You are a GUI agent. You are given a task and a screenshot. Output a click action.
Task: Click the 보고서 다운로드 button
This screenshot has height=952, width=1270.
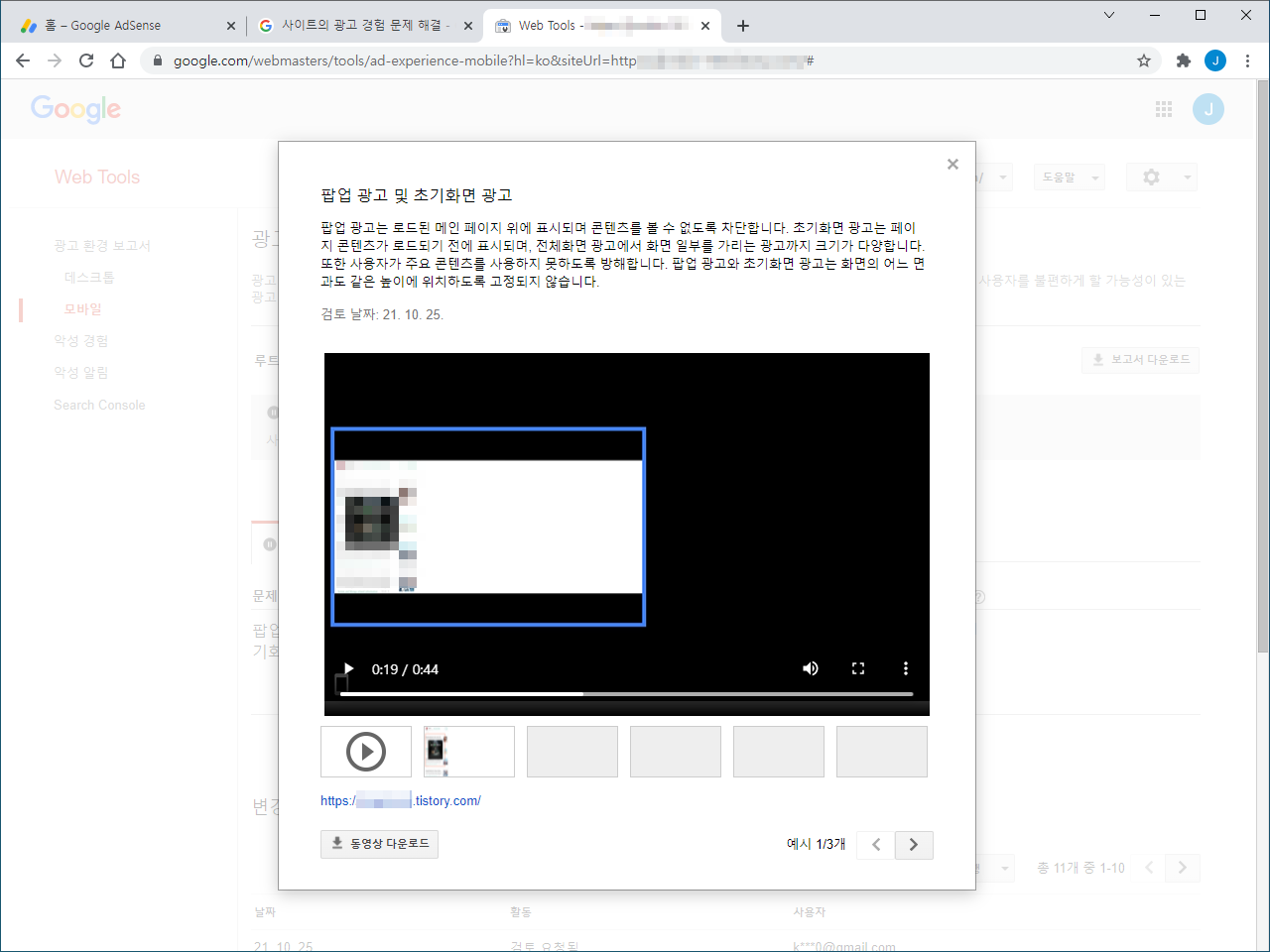click(1140, 360)
